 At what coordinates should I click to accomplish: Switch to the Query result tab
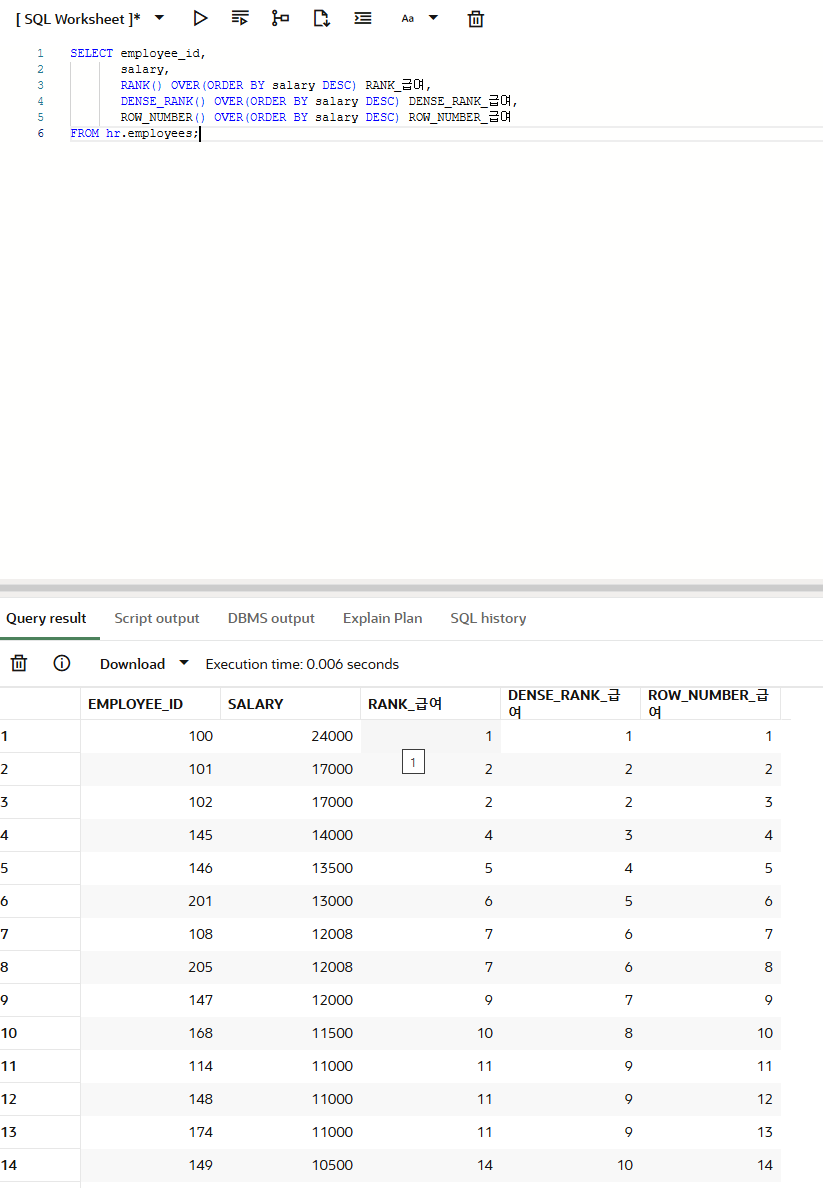pyautogui.click(x=46, y=618)
